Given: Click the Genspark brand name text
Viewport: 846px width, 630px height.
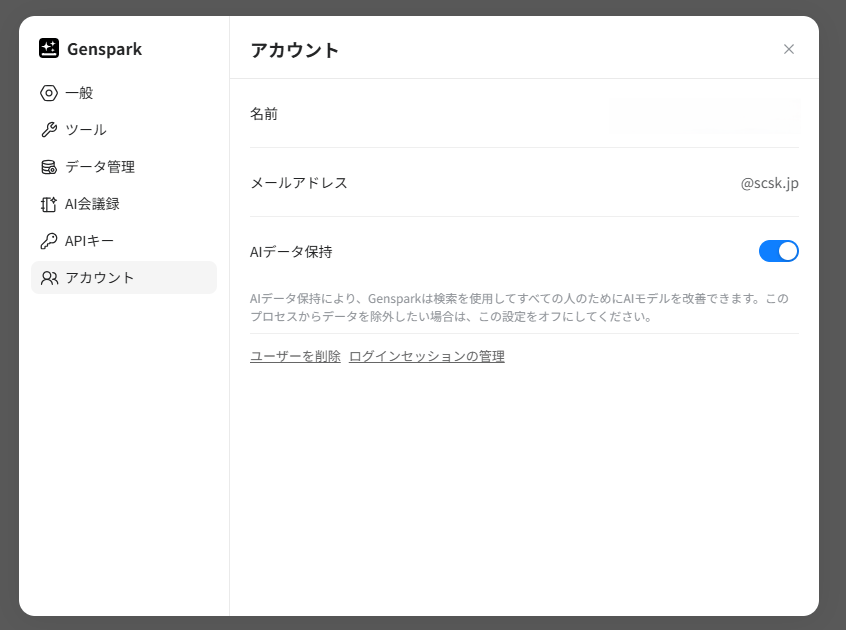Looking at the screenshot, I should (104, 49).
